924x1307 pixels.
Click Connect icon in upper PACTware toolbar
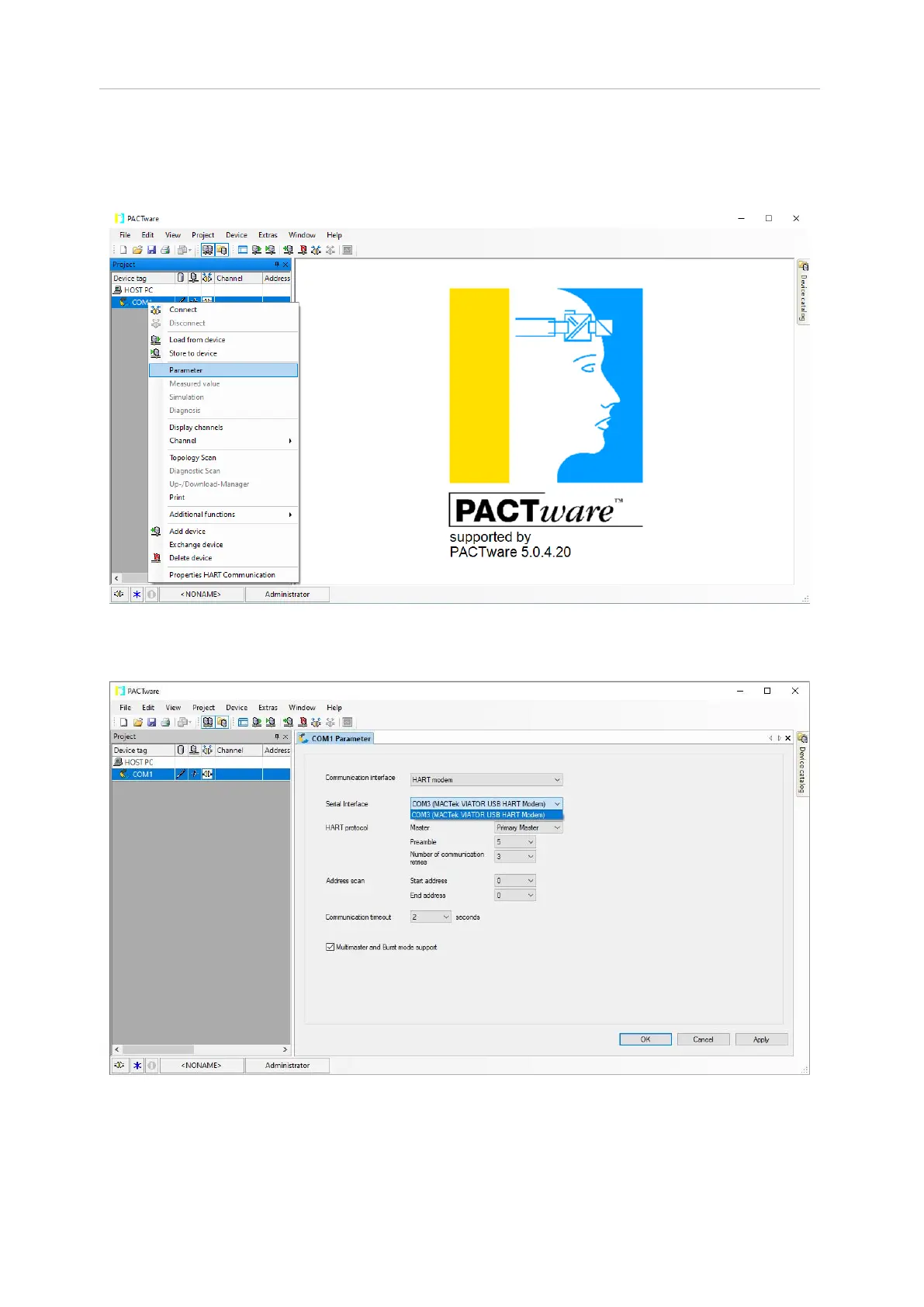316,250
